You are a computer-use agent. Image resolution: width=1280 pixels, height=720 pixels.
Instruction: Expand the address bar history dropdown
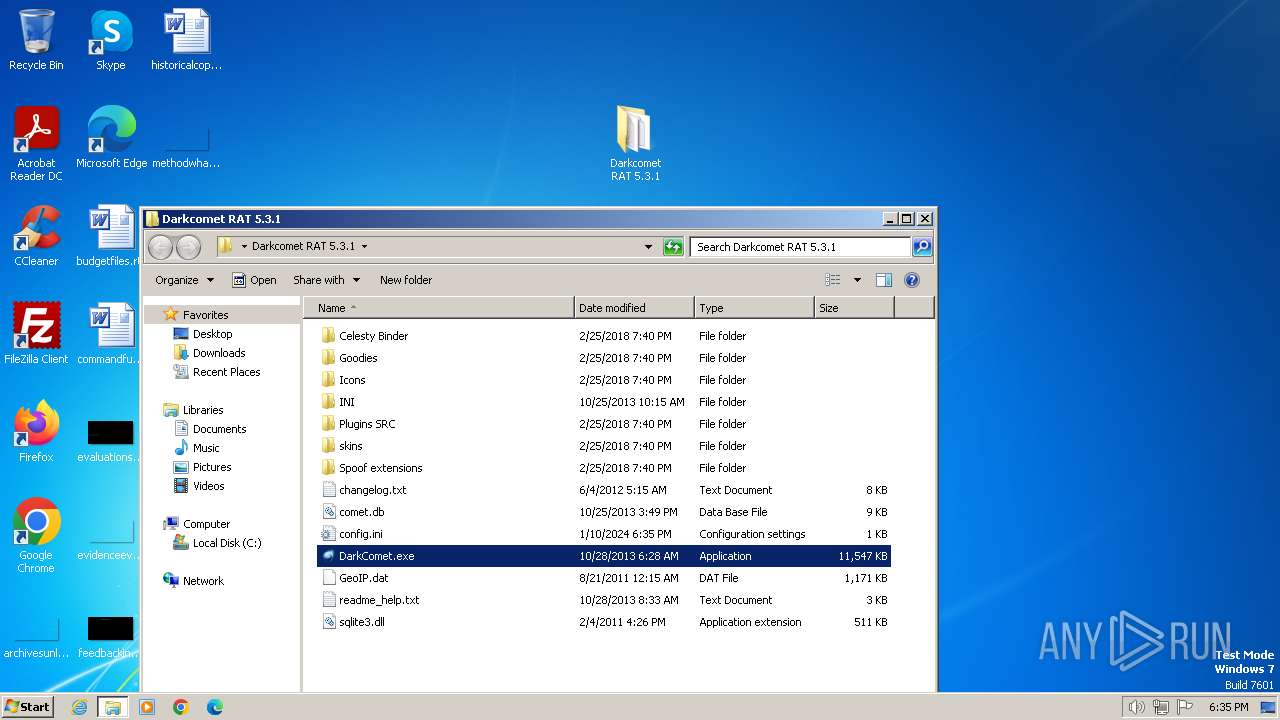coord(648,247)
